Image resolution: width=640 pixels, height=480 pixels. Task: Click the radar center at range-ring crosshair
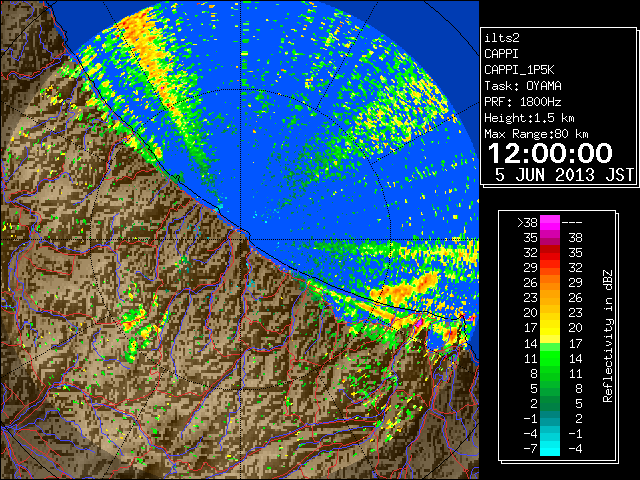pyautogui.click(x=241, y=240)
